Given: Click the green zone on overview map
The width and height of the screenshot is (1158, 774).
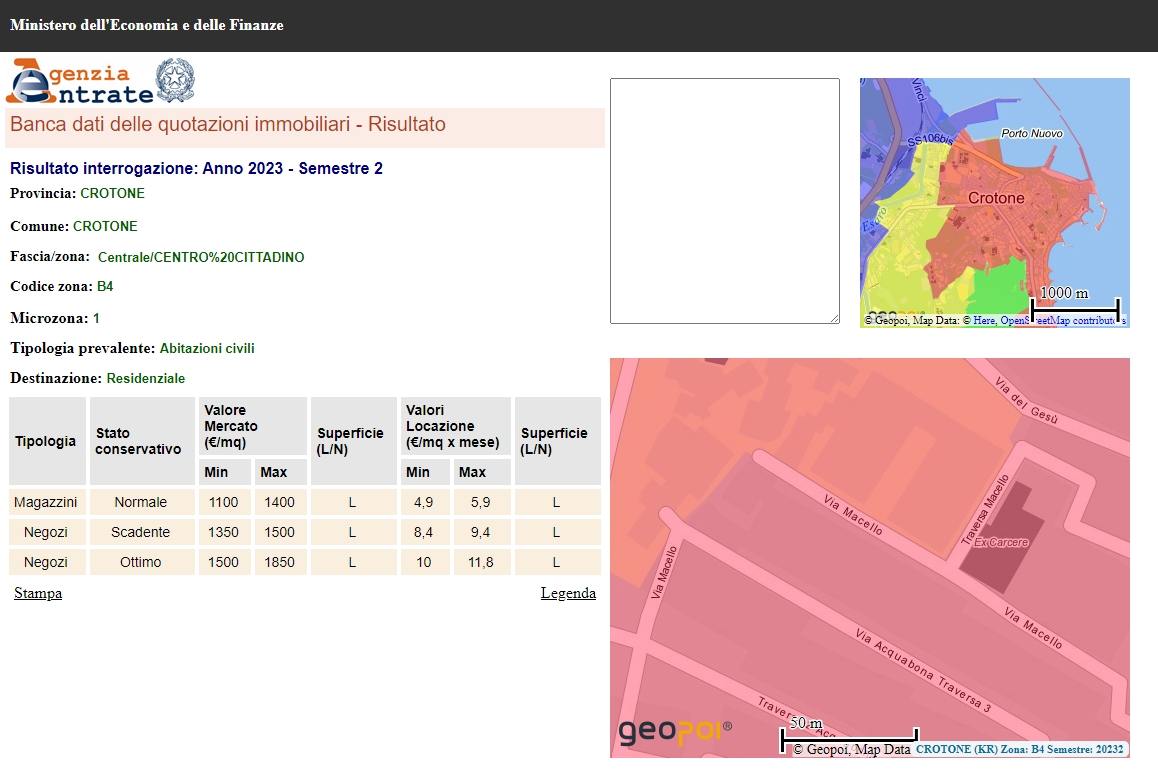Looking at the screenshot, I should coord(998,285).
